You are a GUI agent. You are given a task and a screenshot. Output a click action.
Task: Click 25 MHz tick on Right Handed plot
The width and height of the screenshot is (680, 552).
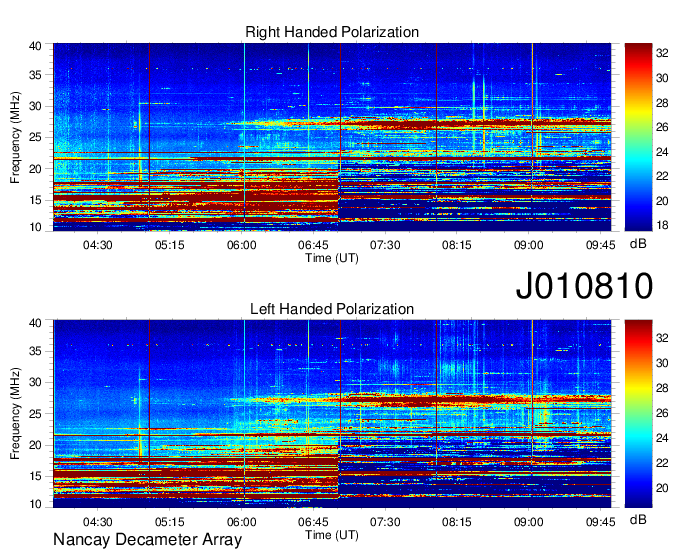tap(35, 138)
